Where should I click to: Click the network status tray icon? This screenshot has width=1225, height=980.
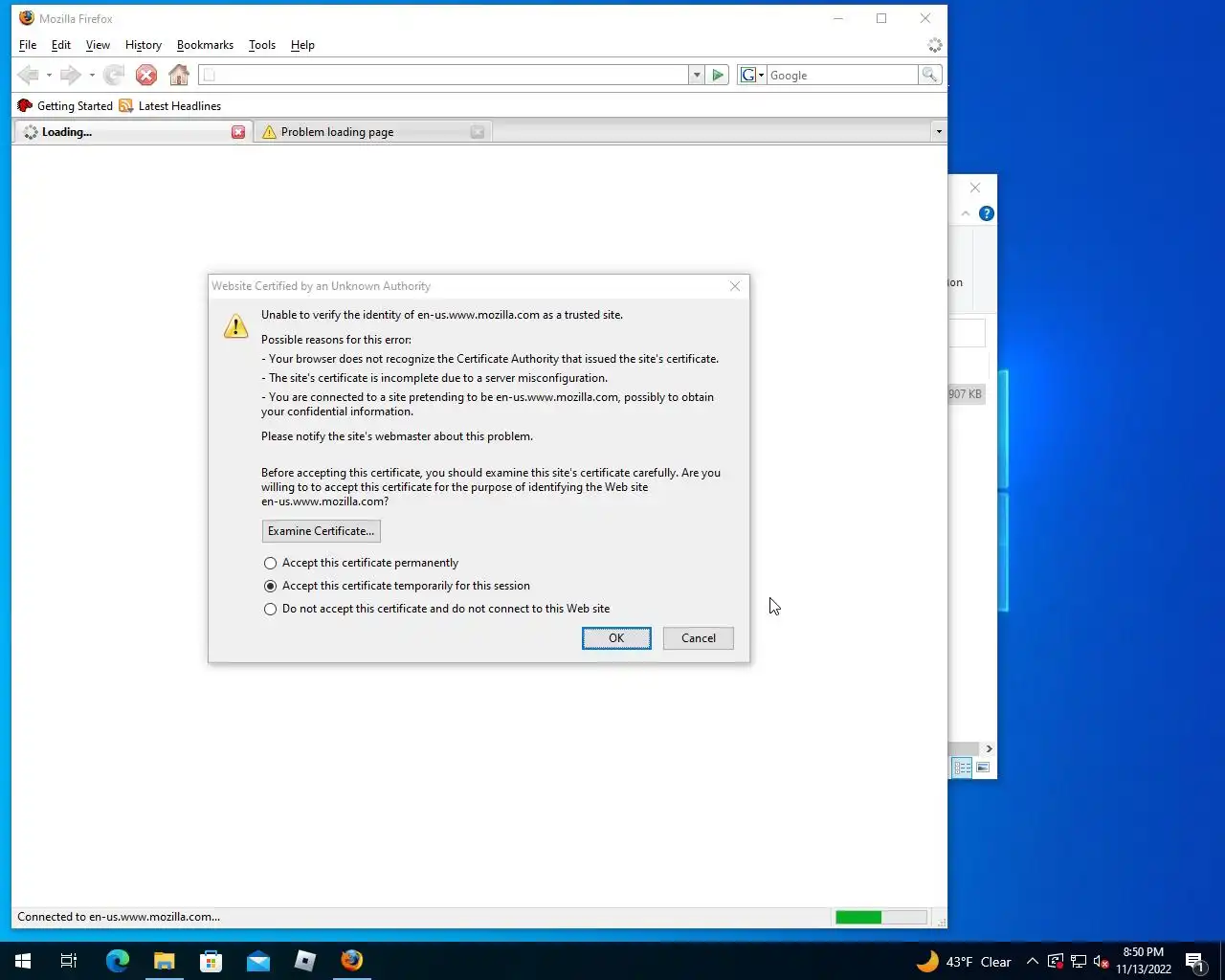coord(1079,962)
